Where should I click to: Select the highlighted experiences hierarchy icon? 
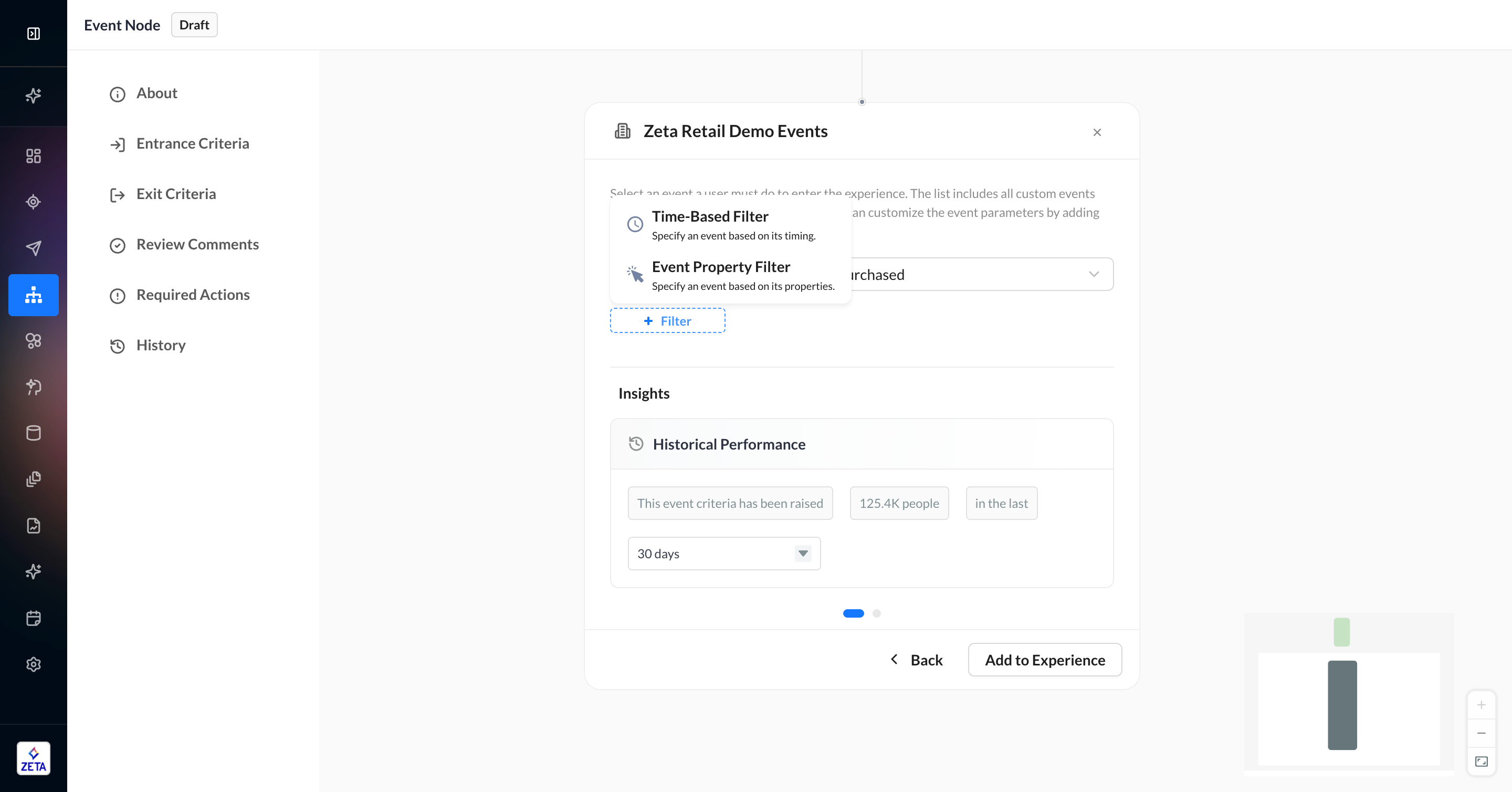[34, 295]
